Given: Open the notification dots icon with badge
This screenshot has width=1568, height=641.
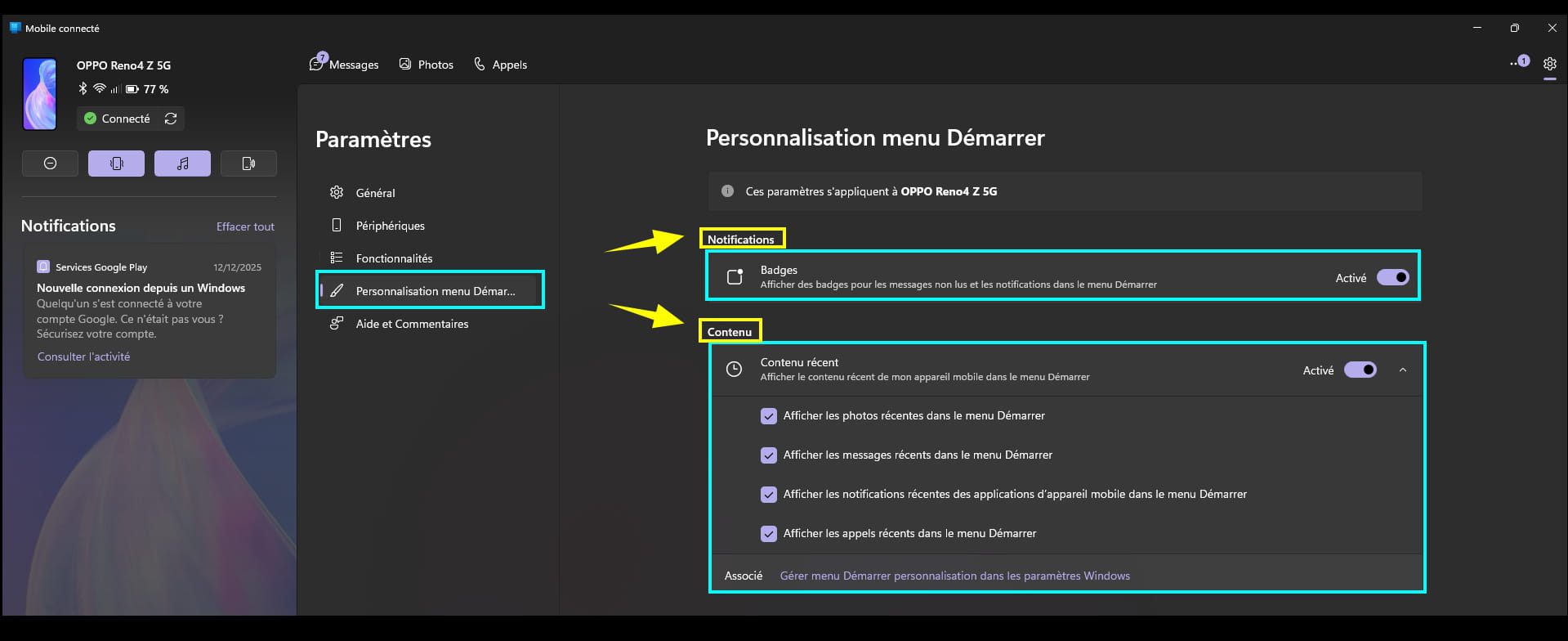Looking at the screenshot, I should pyautogui.click(x=1518, y=63).
